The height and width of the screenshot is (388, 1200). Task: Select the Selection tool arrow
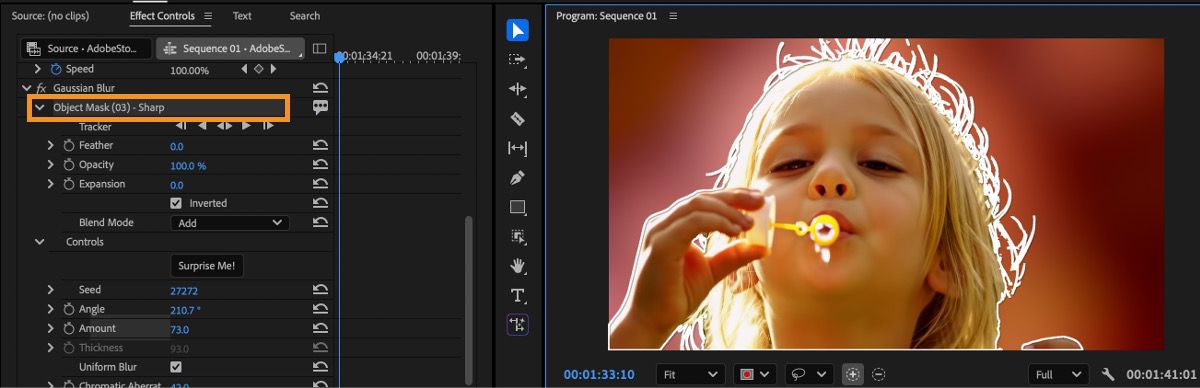(518, 30)
